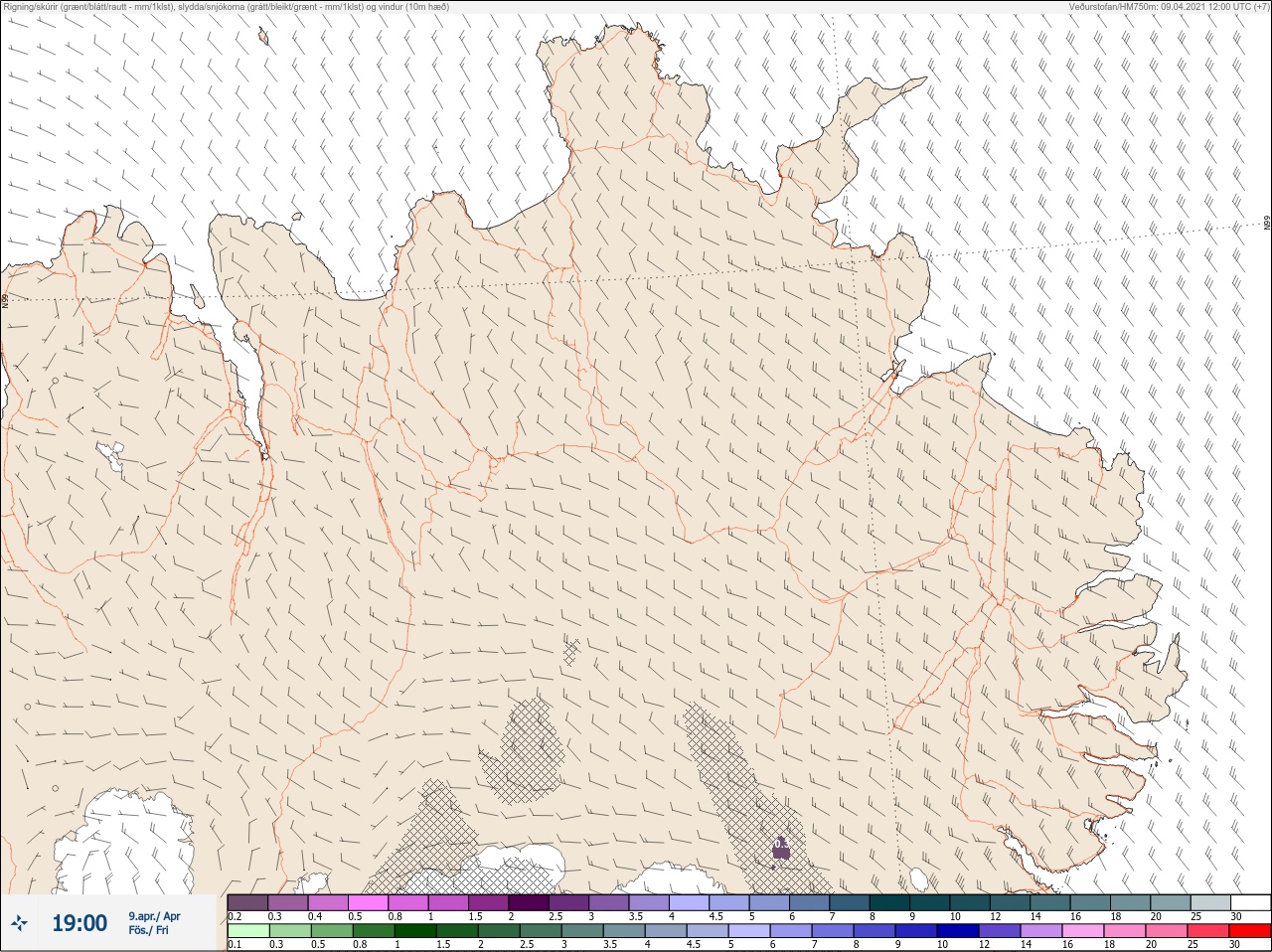Image resolution: width=1272 pixels, height=952 pixels.
Task: Click the purple 0.5 precipitation marker on the map
Action: coord(781,847)
